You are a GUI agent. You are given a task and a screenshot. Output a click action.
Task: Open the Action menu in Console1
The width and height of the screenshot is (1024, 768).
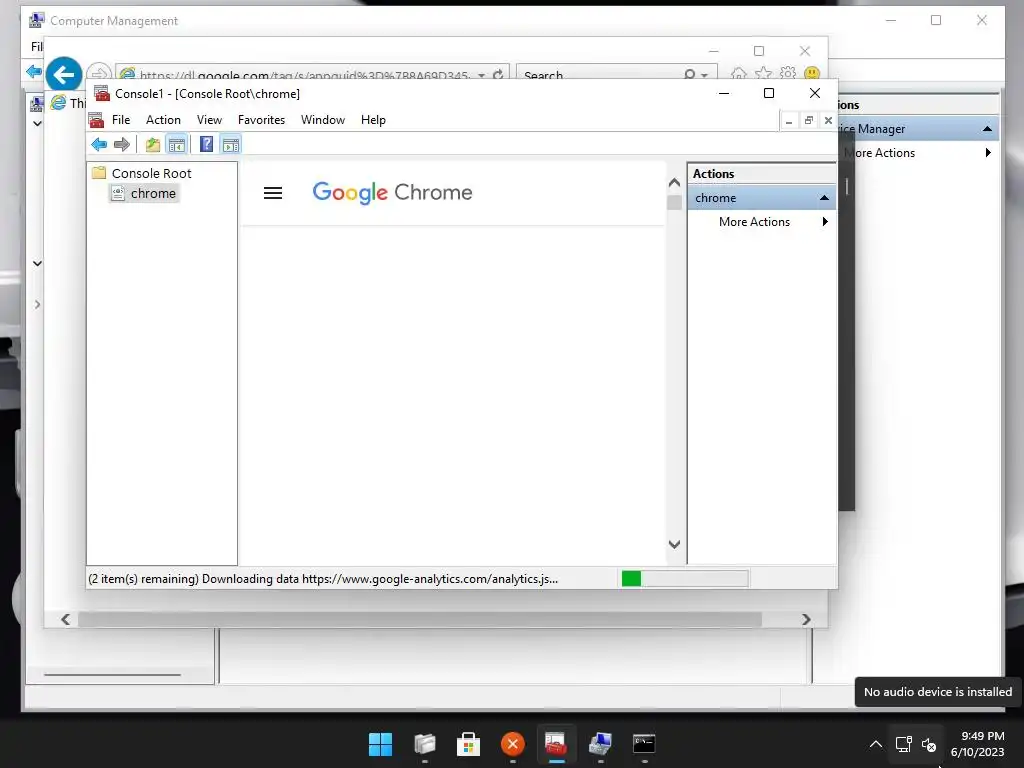(x=163, y=120)
